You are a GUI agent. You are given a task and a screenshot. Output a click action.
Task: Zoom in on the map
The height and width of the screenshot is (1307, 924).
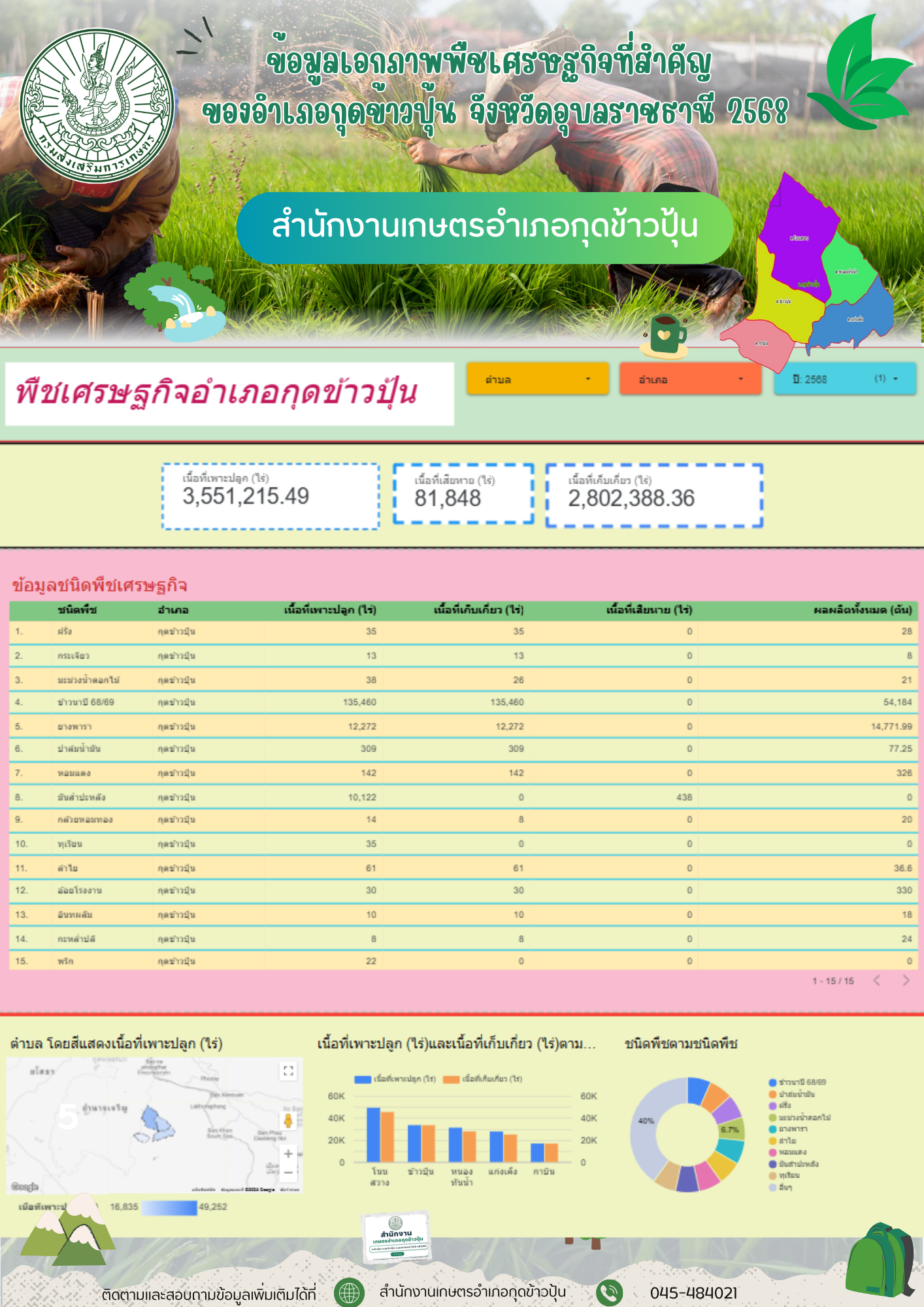[x=288, y=1154]
